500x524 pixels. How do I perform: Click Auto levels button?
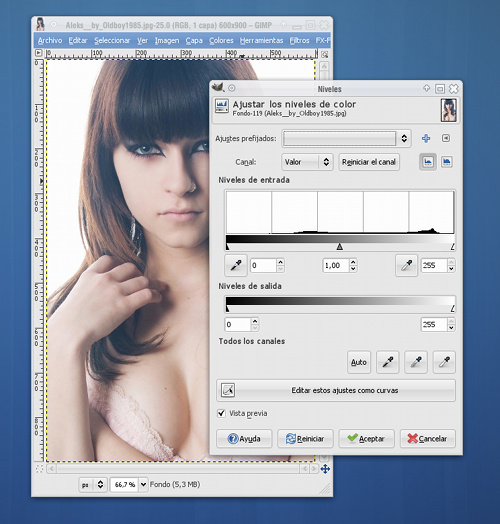pos(359,362)
